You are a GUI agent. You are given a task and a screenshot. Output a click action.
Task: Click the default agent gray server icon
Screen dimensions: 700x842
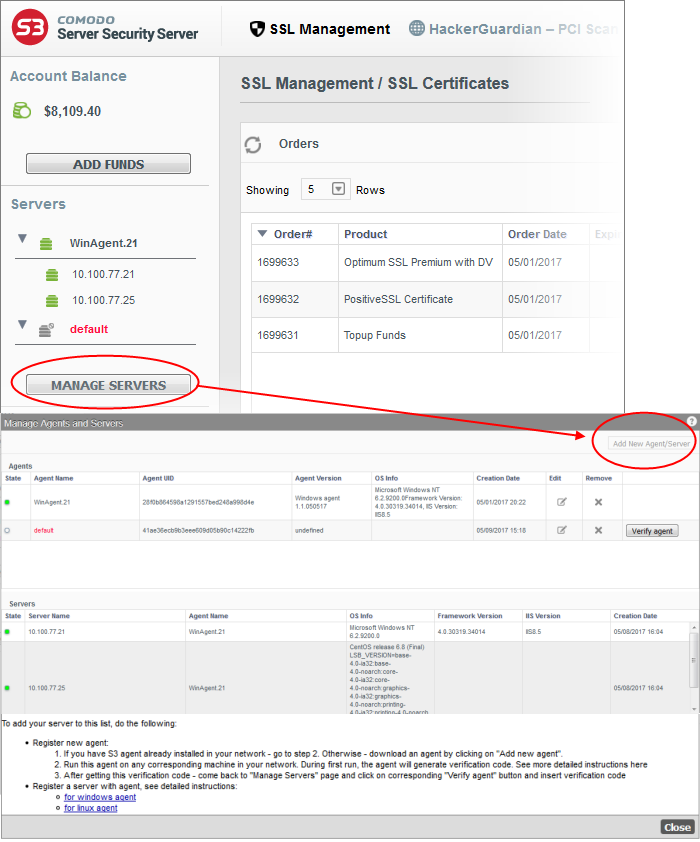coord(46,330)
